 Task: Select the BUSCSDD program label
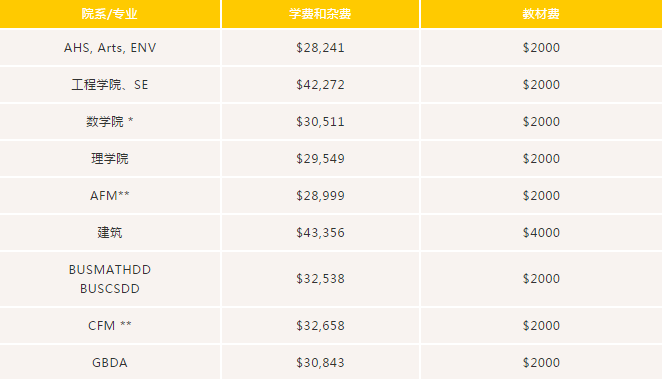pyautogui.click(x=110, y=289)
